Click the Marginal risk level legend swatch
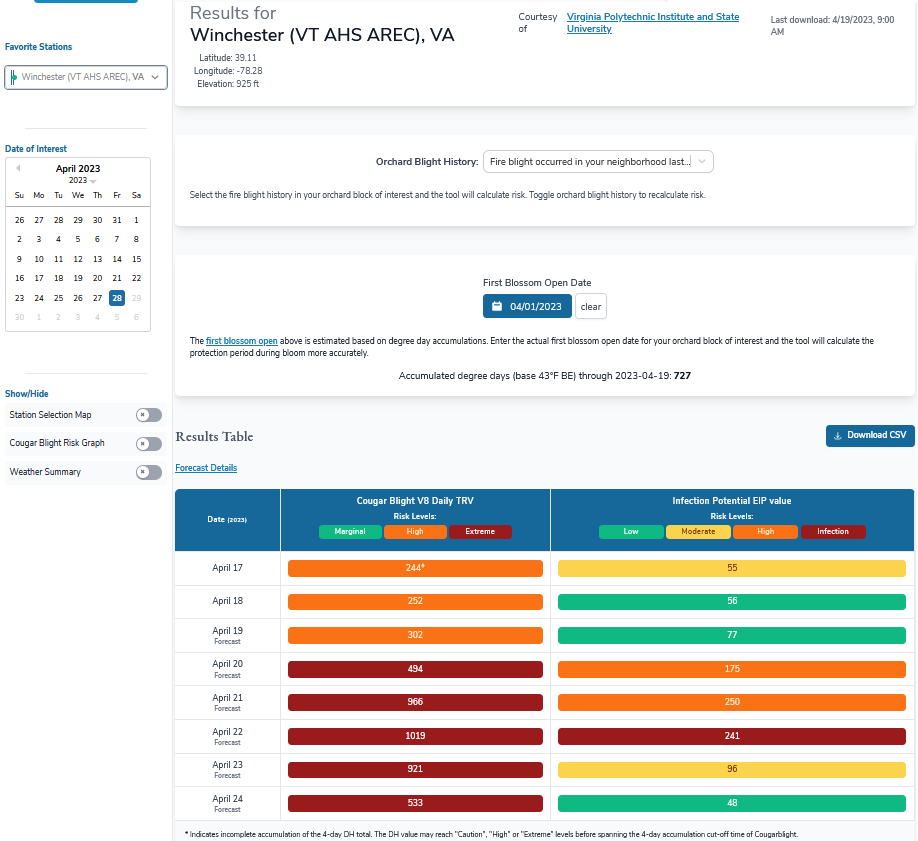This screenshot has width=918, height=841. (x=350, y=532)
